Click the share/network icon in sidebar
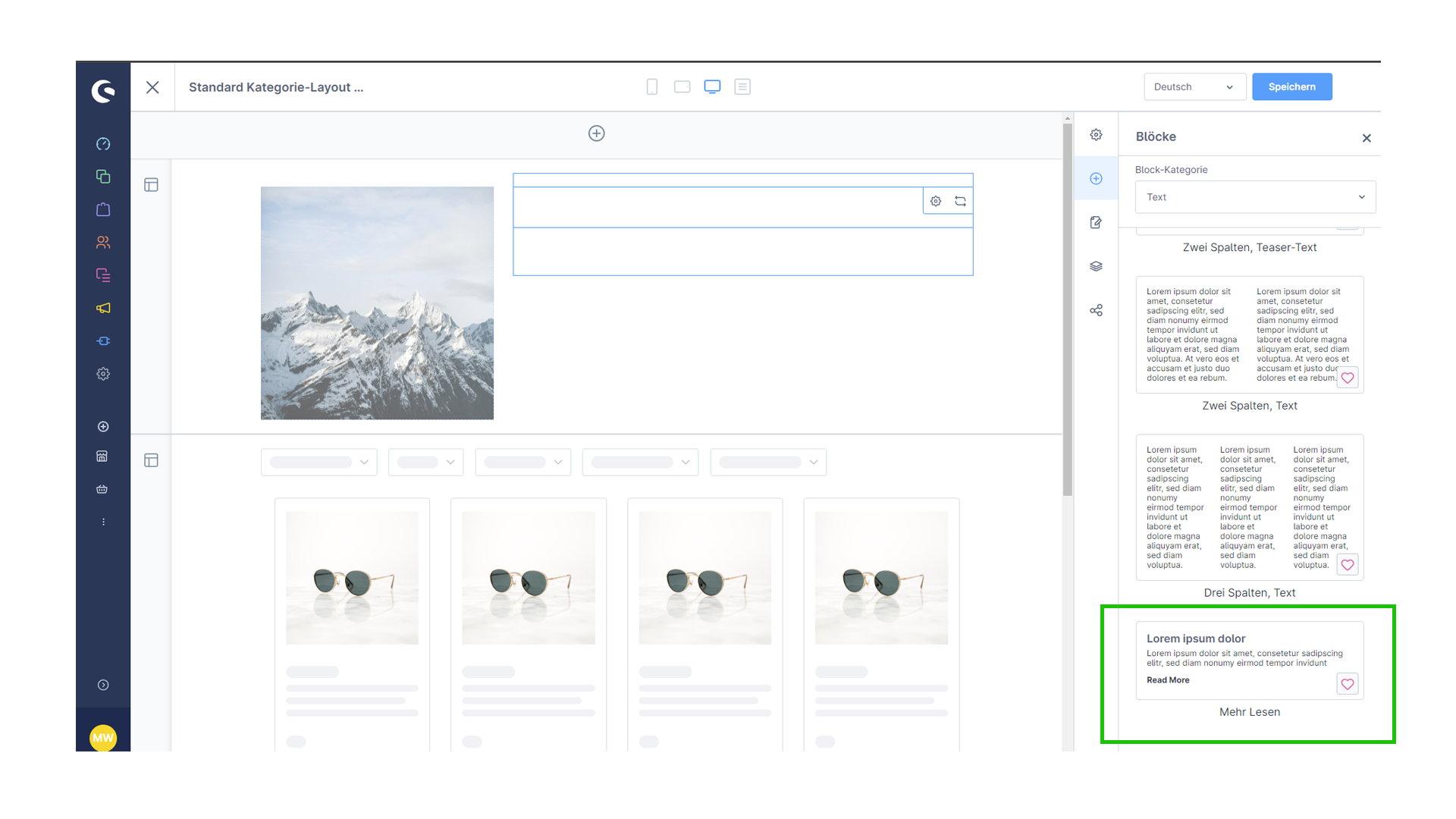This screenshot has width=1456, height=819. [x=1097, y=310]
